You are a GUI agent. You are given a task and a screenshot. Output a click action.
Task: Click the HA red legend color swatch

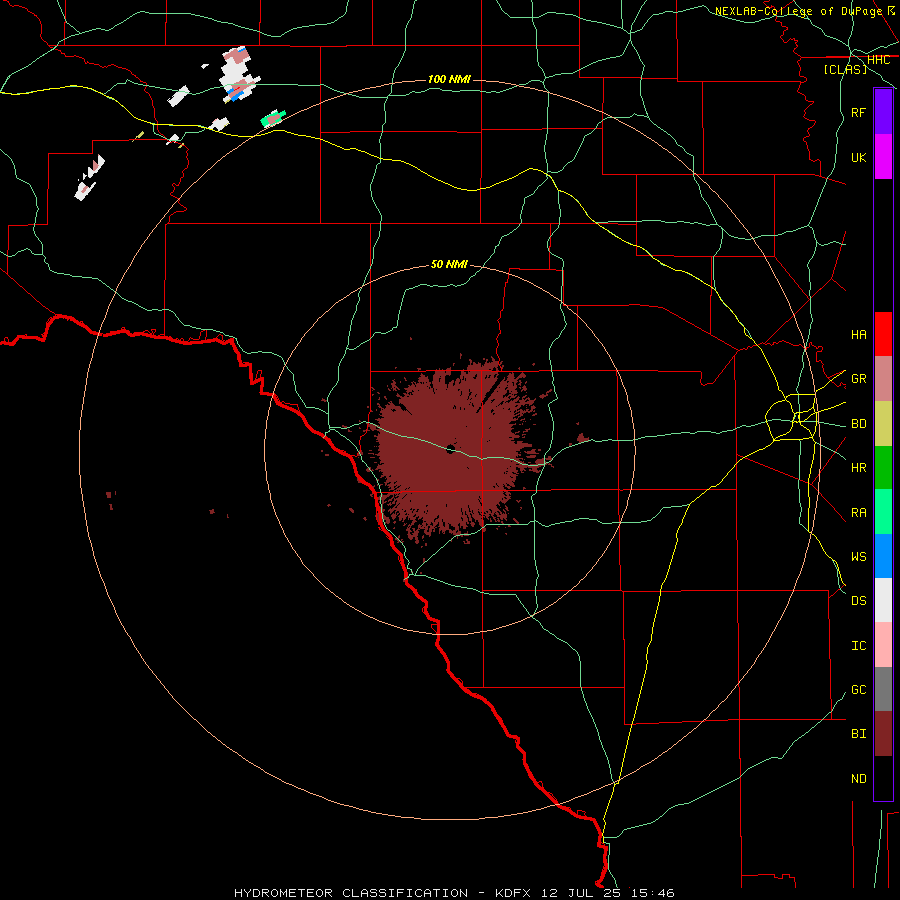(883, 334)
